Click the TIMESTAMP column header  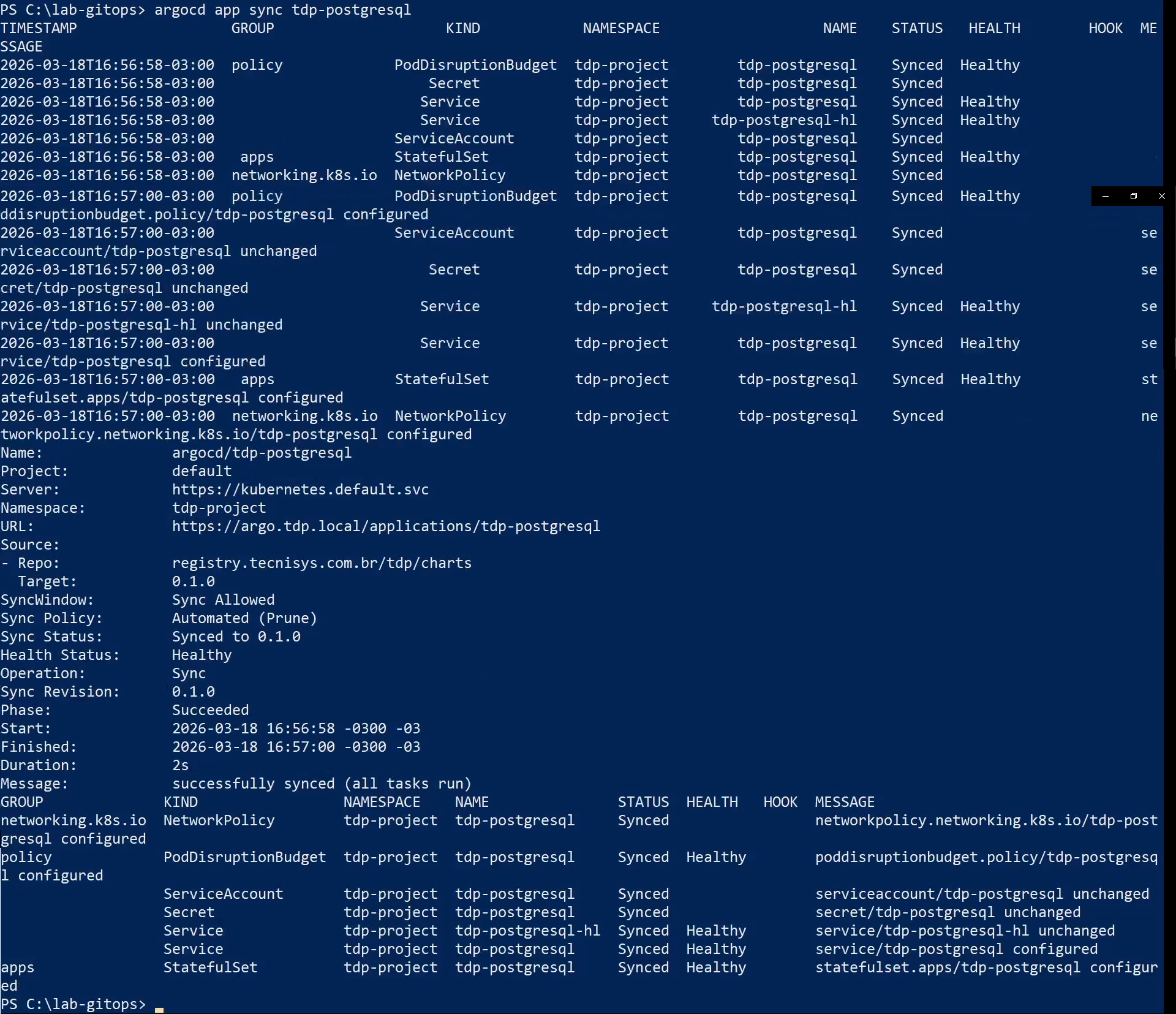coord(39,28)
